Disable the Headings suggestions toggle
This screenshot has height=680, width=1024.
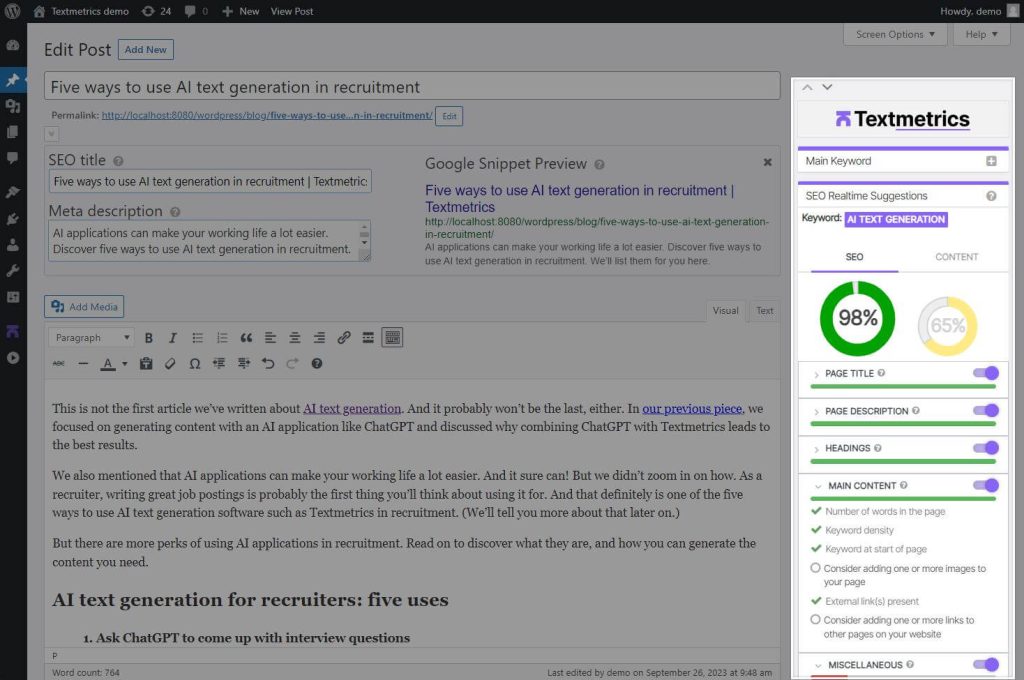[x=985, y=448]
